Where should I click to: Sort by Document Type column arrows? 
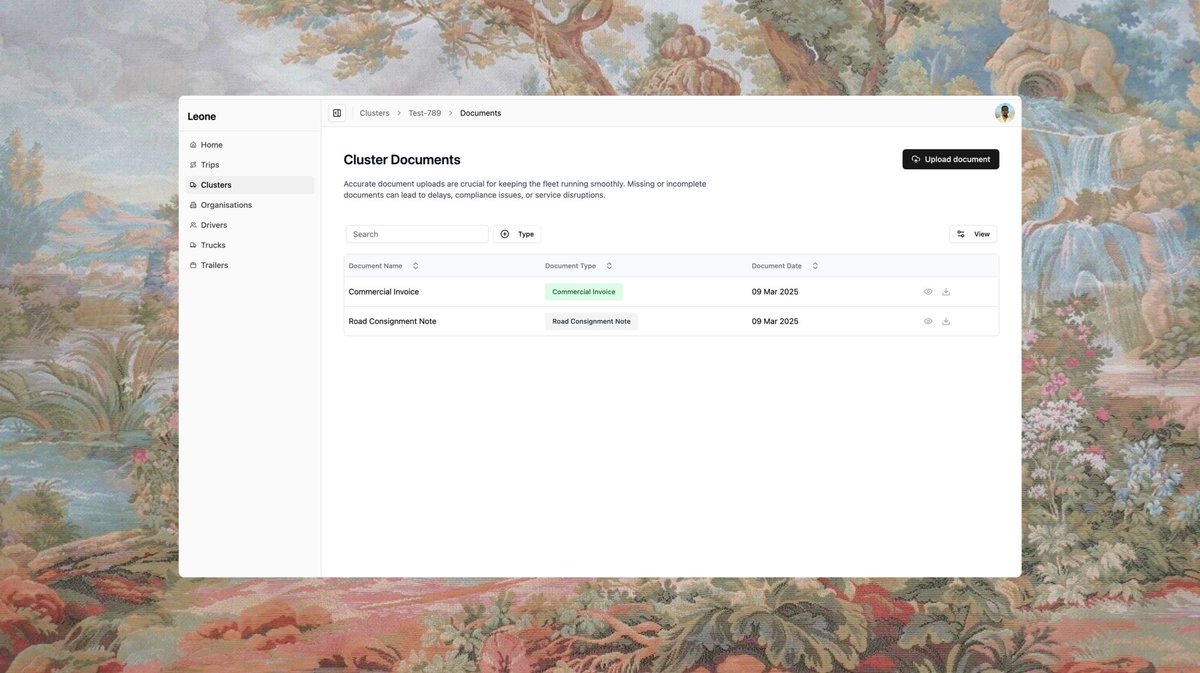[x=609, y=266]
